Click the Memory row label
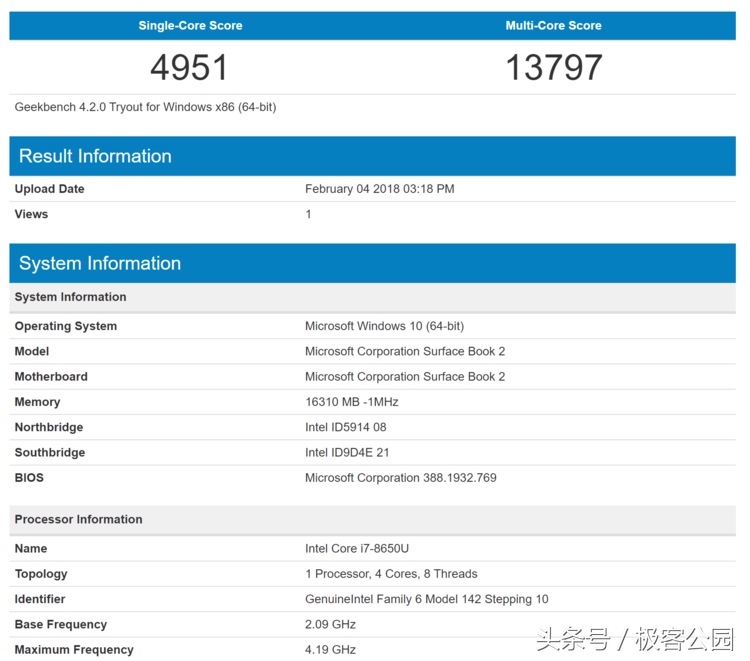 point(37,402)
